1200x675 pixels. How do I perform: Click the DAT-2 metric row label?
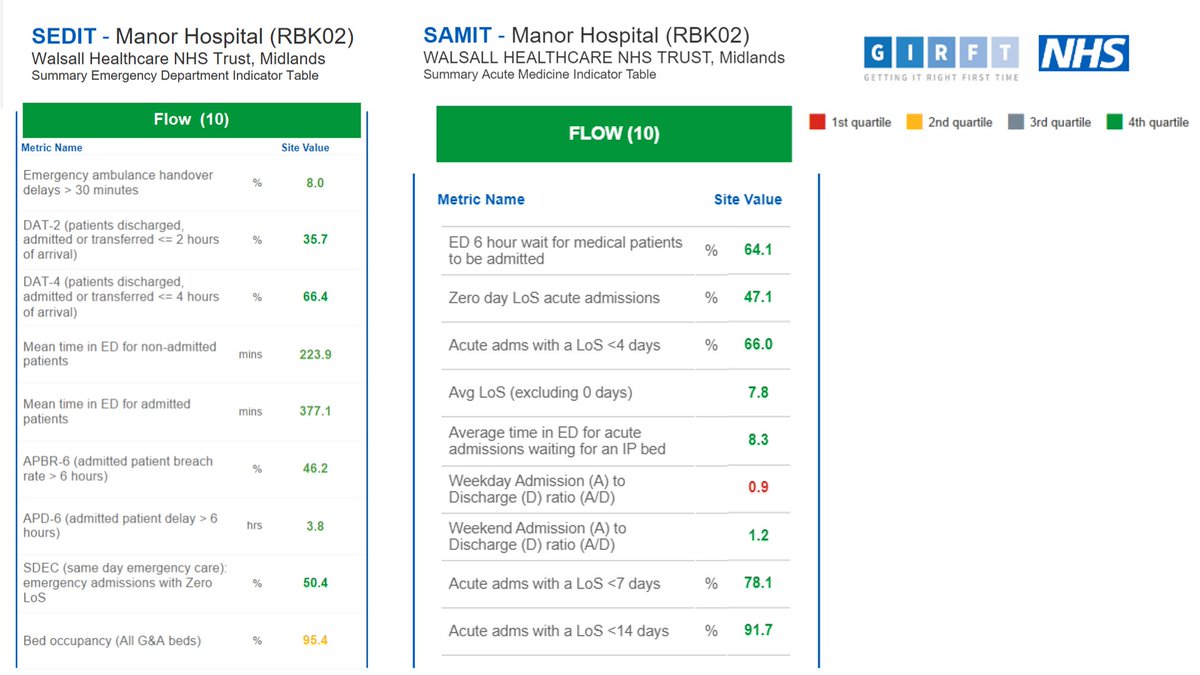pyautogui.click(x=121, y=240)
